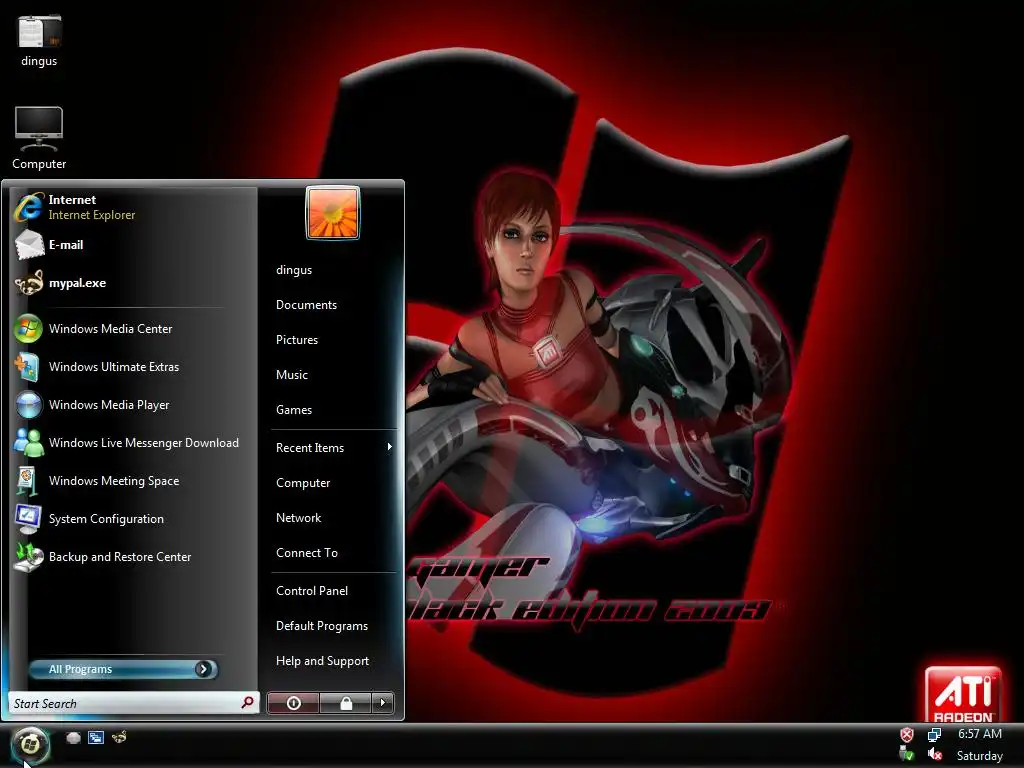Click the Switch between windows quick launch icon
The width and height of the screenshot is (1024, 768).
pyautogui.click(x=96, y=737)
